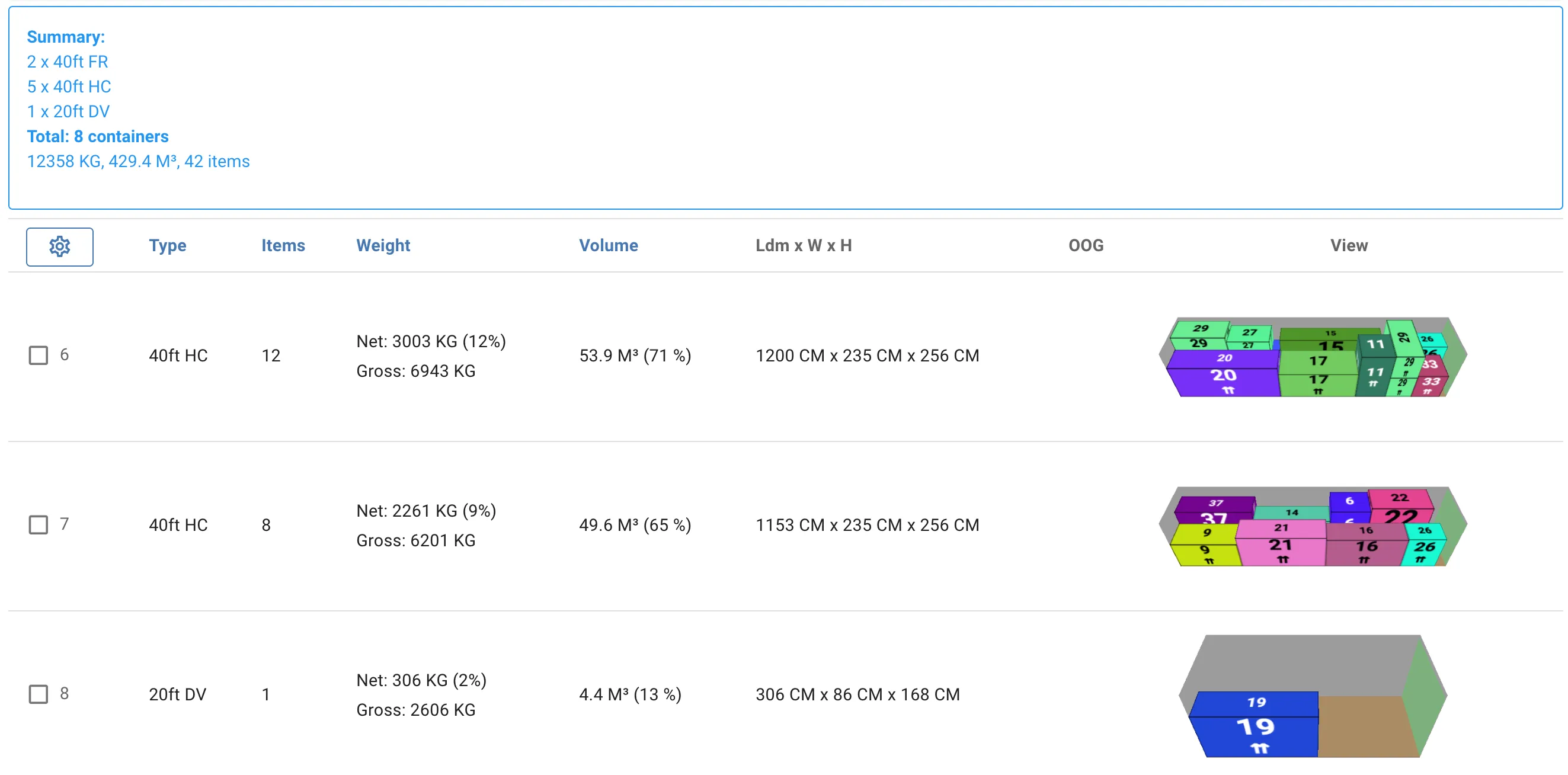The image size is (1568, 775).
Task: Check the checkbox for container 6
Action: (x=39, y=355)
